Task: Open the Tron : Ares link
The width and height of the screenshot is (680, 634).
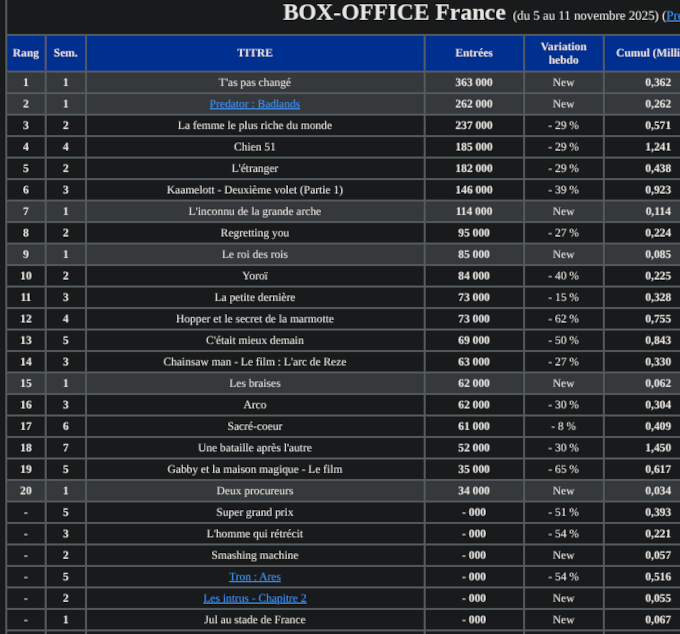Action: [x=254, y=577]
